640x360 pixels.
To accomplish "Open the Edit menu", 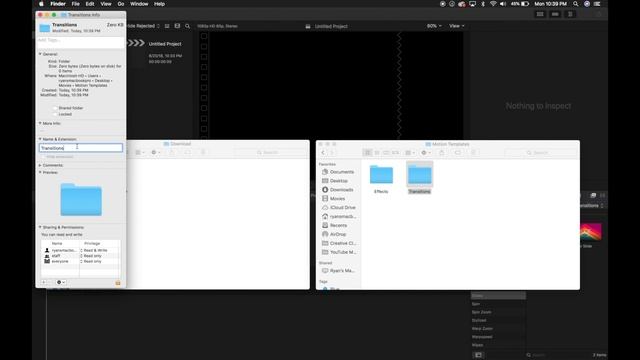I will 90,4.
